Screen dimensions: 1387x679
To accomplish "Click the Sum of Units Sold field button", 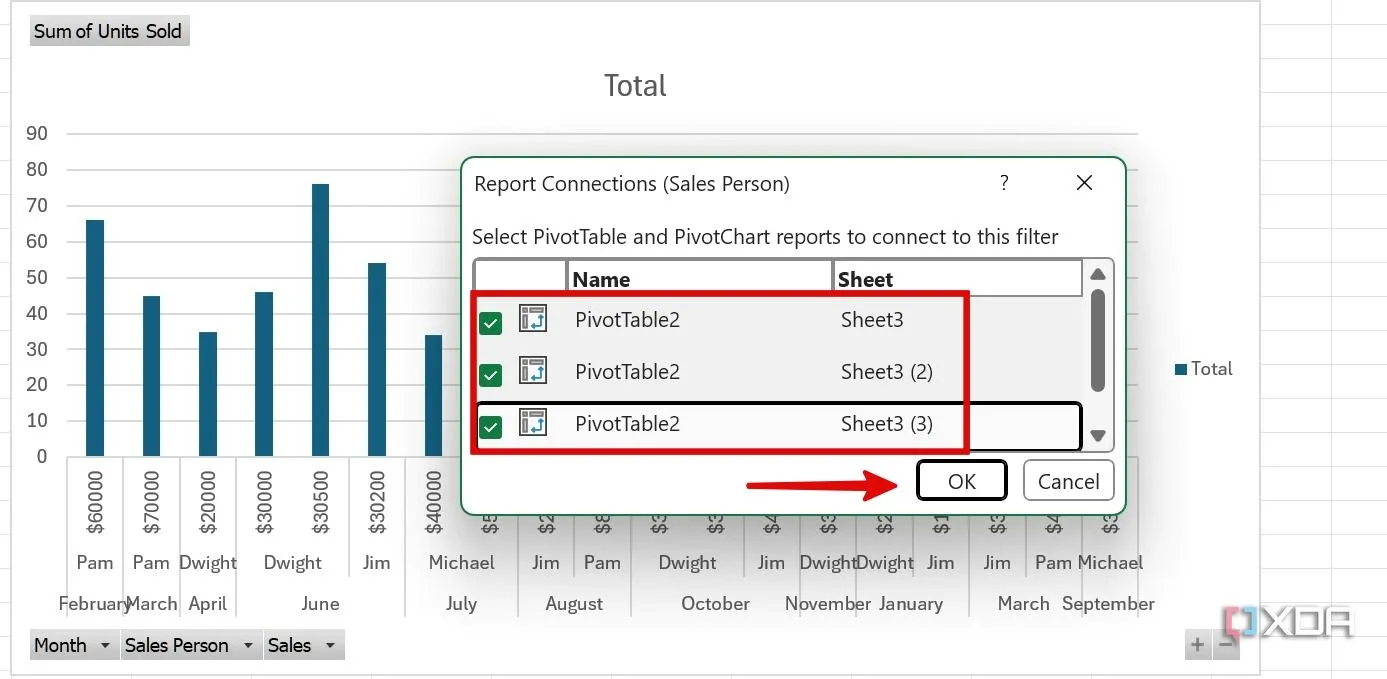I will pos(108,31).
